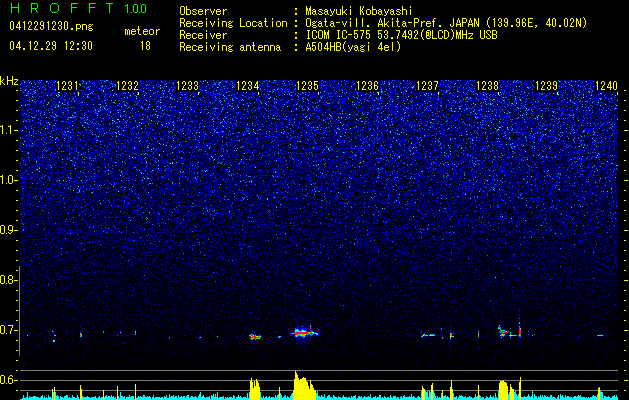Click the 1240 time marker

click(607, 86)
